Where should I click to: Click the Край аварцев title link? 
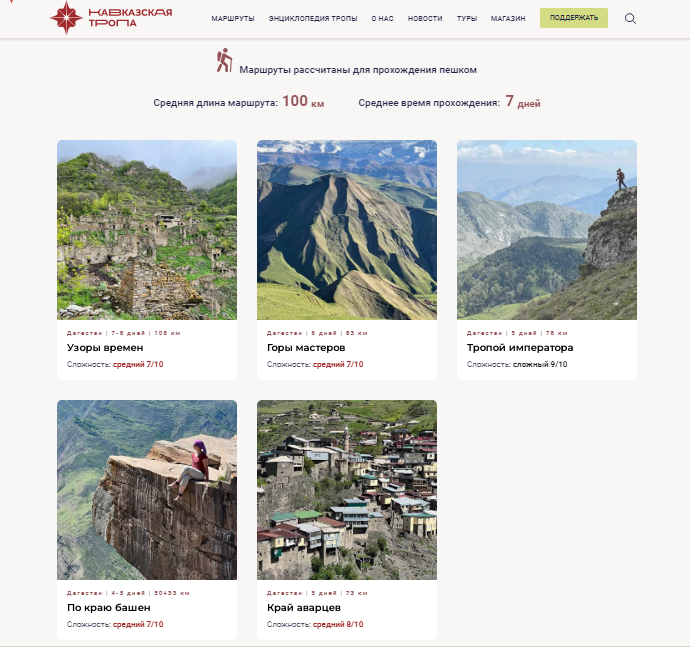[x=304, y=608]
